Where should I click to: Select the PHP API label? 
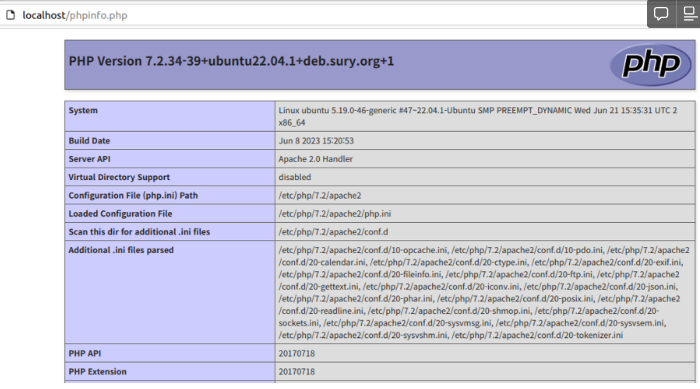pyautogui.click(x=85, y=354)
